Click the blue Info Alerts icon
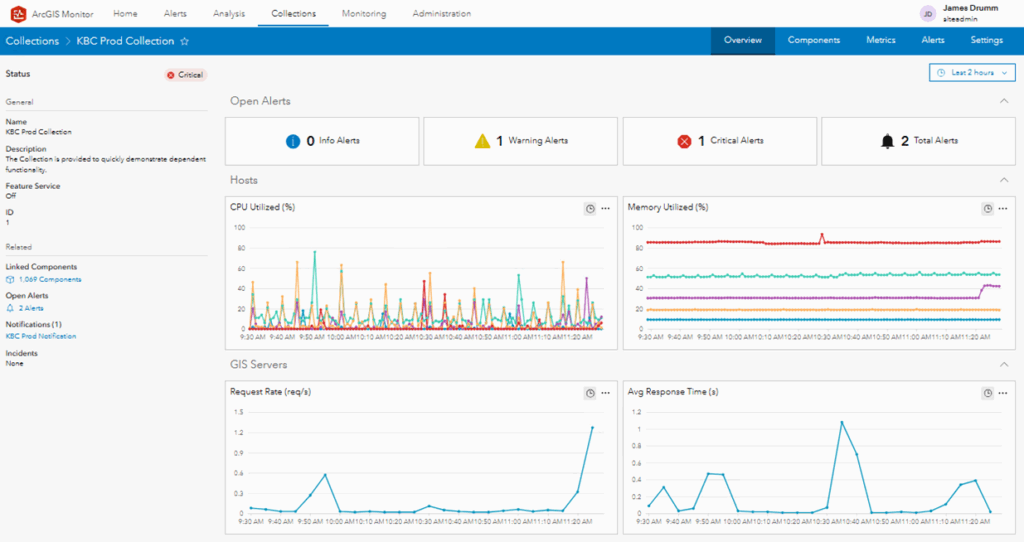The width and height of the screenshot is (1024, 542). (293, 141)
